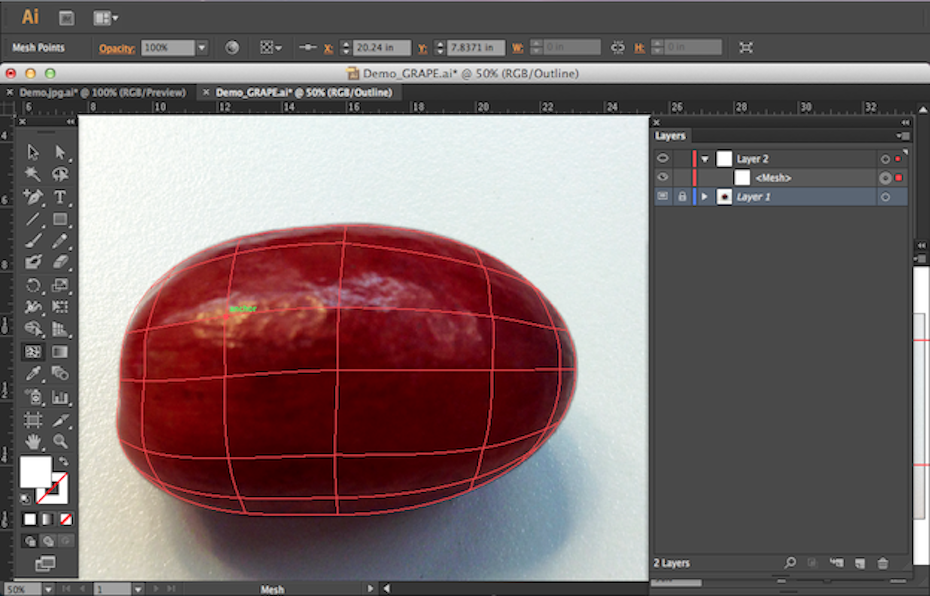Collapse Layer 2 disclosure triangle

(704, 159)
